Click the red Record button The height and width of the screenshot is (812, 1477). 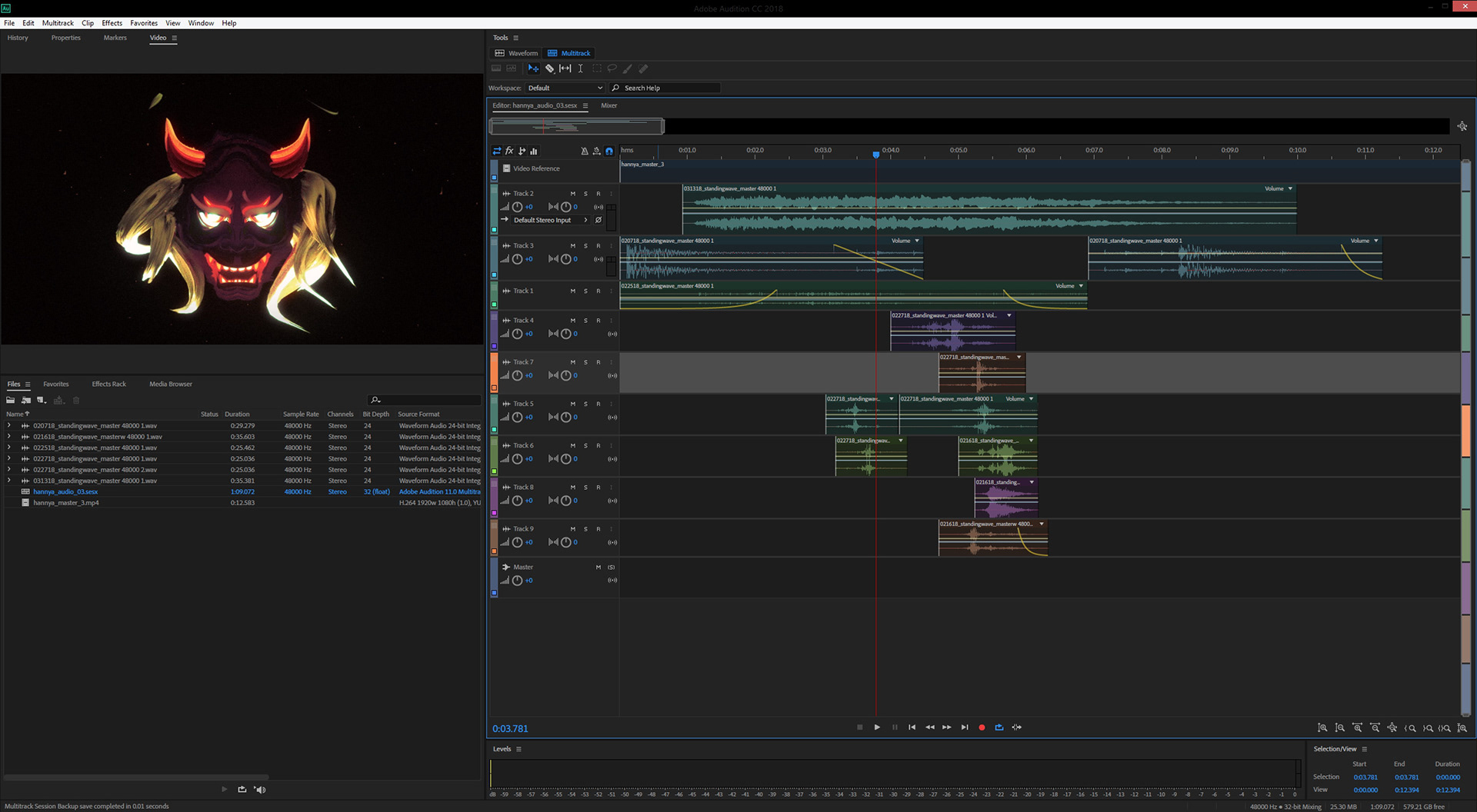[982, 727]
